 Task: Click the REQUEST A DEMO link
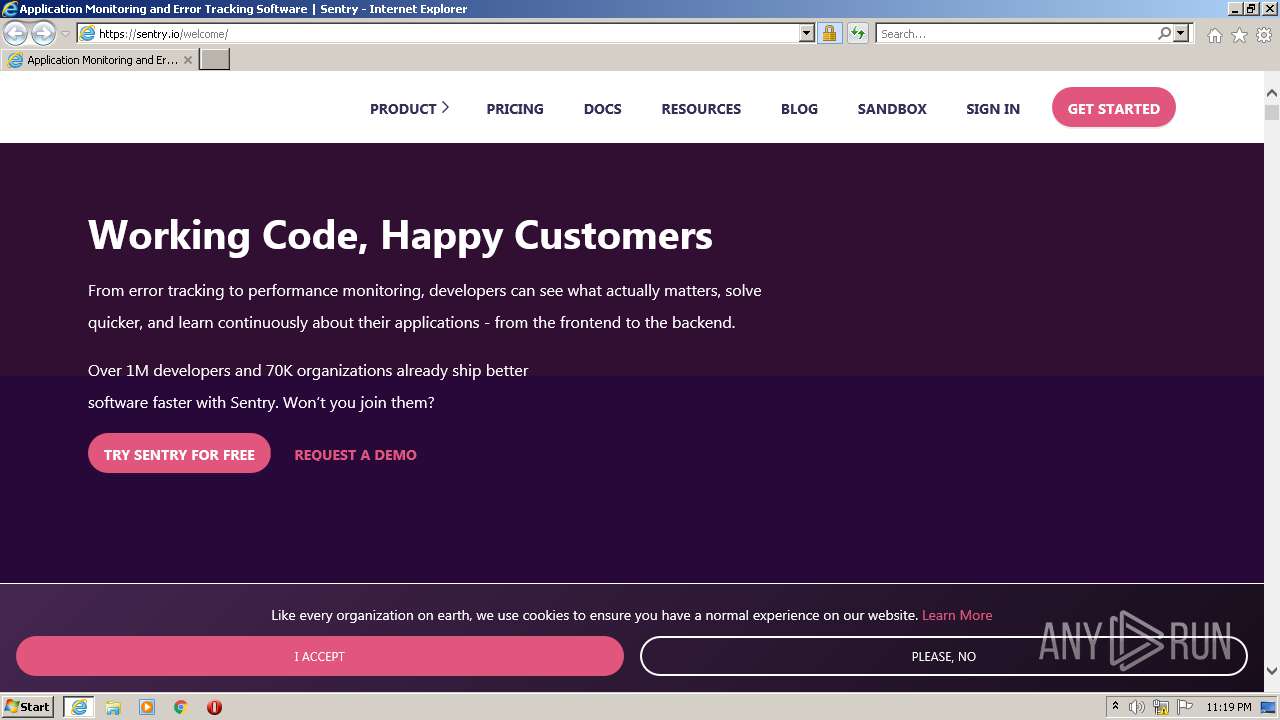[x=355, y=455]
